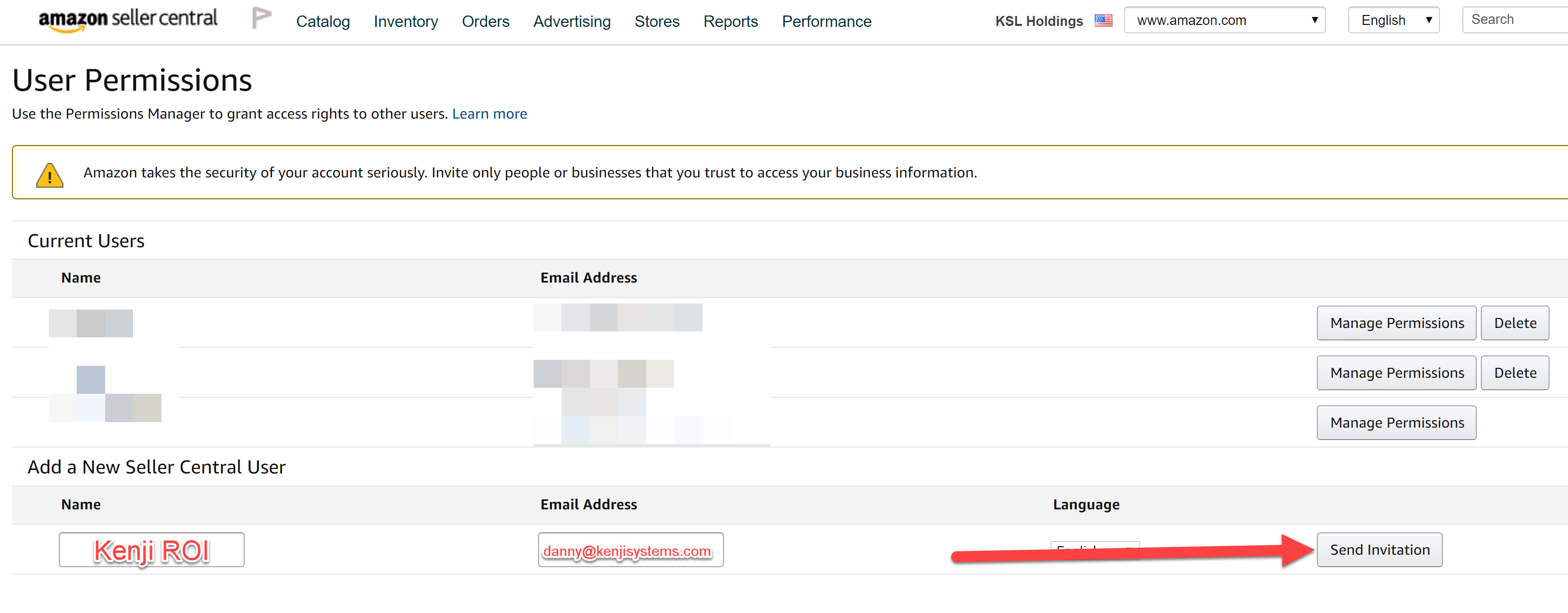Click the User Permissions page heading
The width and height of the screenshot is (1568, 613).
(132, 80)
